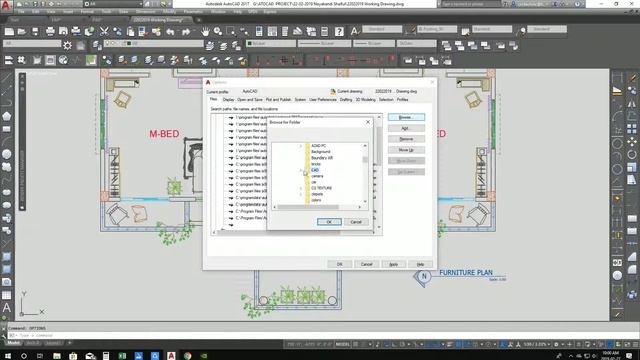
Task: Click Cancel in Browse for Folder
Action: (356, 222)
